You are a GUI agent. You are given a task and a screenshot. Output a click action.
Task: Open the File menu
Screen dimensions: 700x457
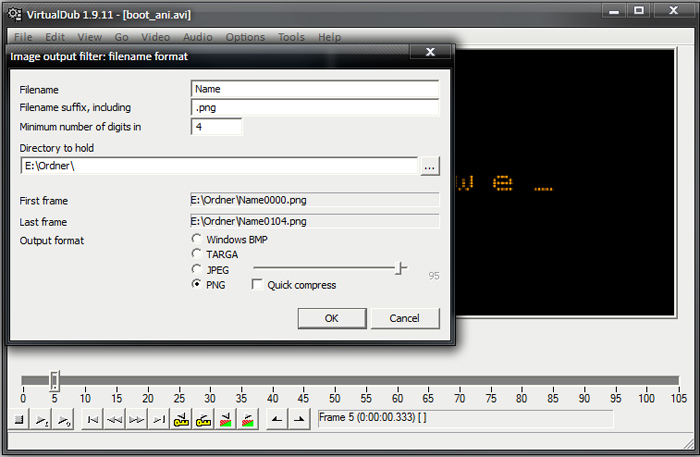pos(23,37)
